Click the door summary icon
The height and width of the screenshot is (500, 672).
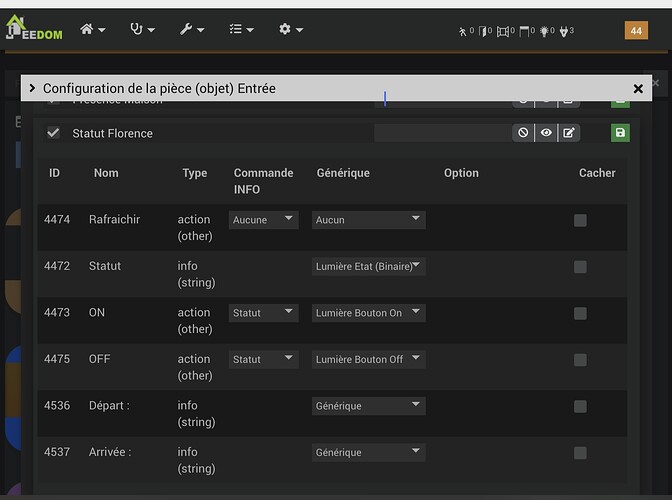click(x=485, y=31)
